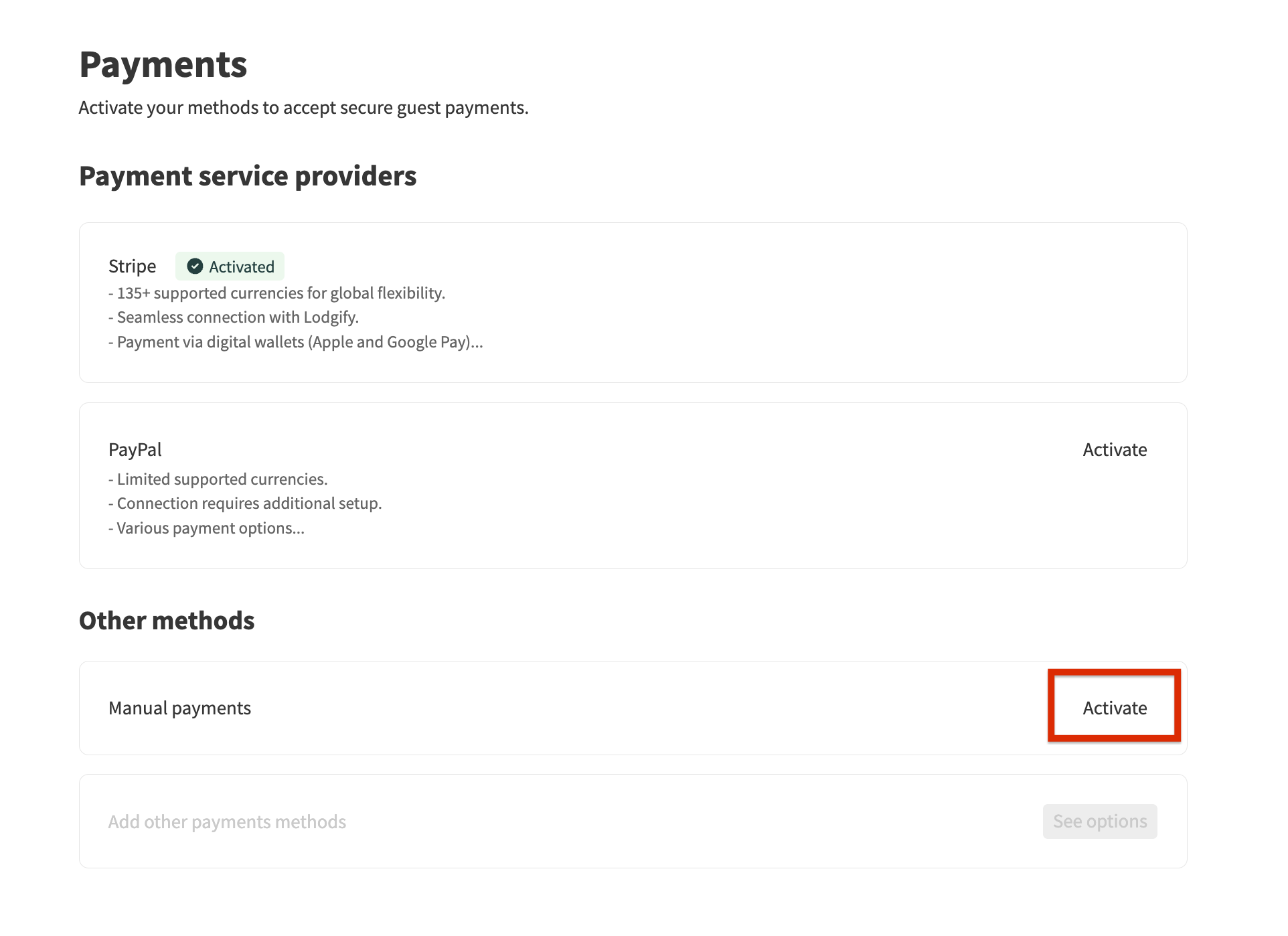Click the Payments page heading
The height and width of the screenshot is (936, 1288).
(x=163, y=64)
